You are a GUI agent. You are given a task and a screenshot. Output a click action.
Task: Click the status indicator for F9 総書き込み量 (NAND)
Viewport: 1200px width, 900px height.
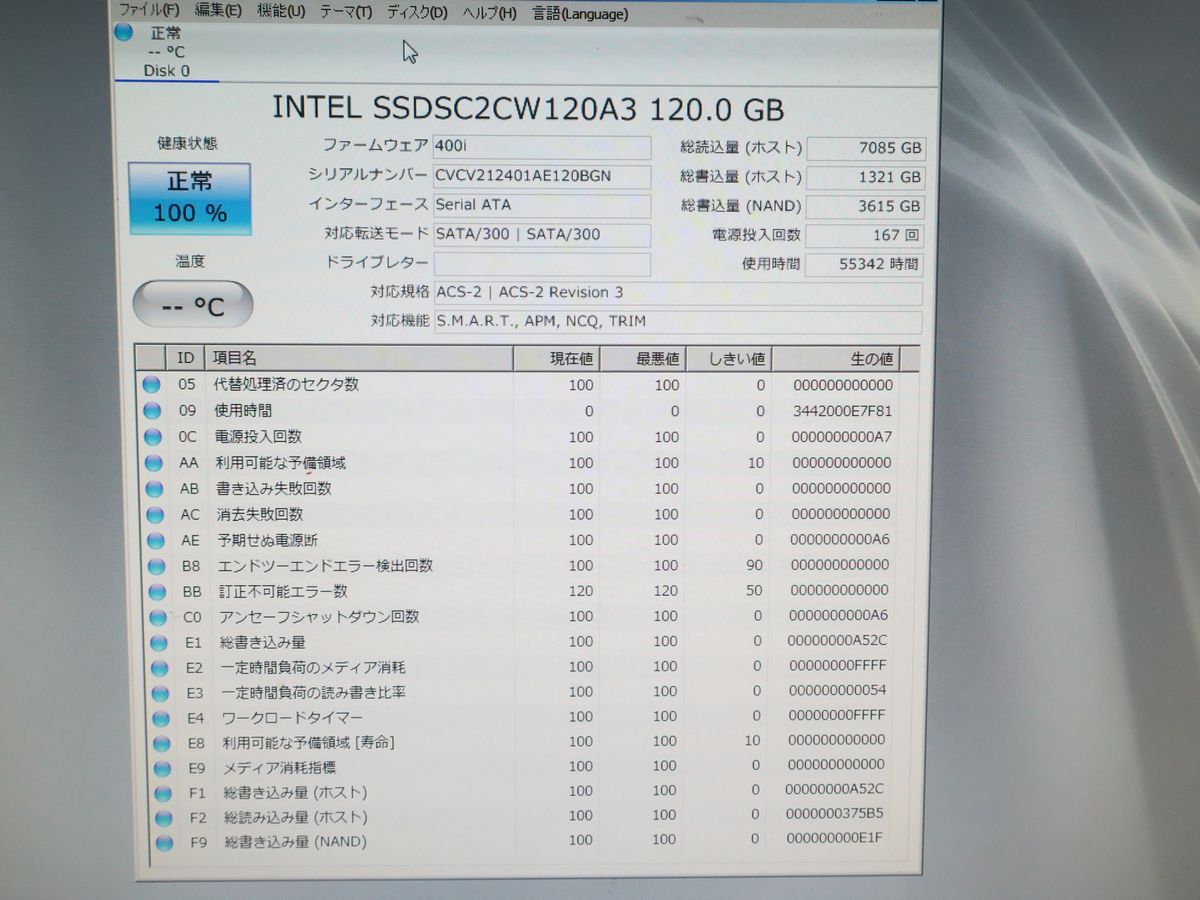pyautogui.click(x=153, y=841)
